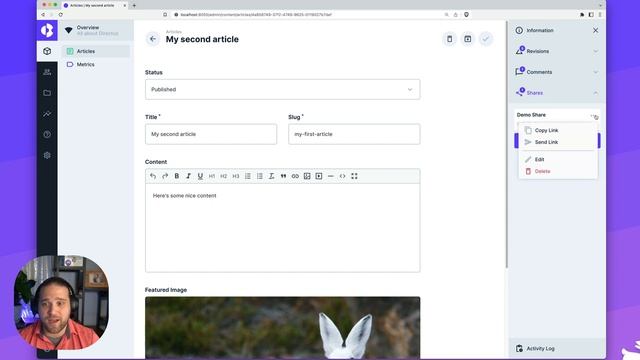
Task: Toggle fullscreen for the content editor
Action: (x=354, y=176)
